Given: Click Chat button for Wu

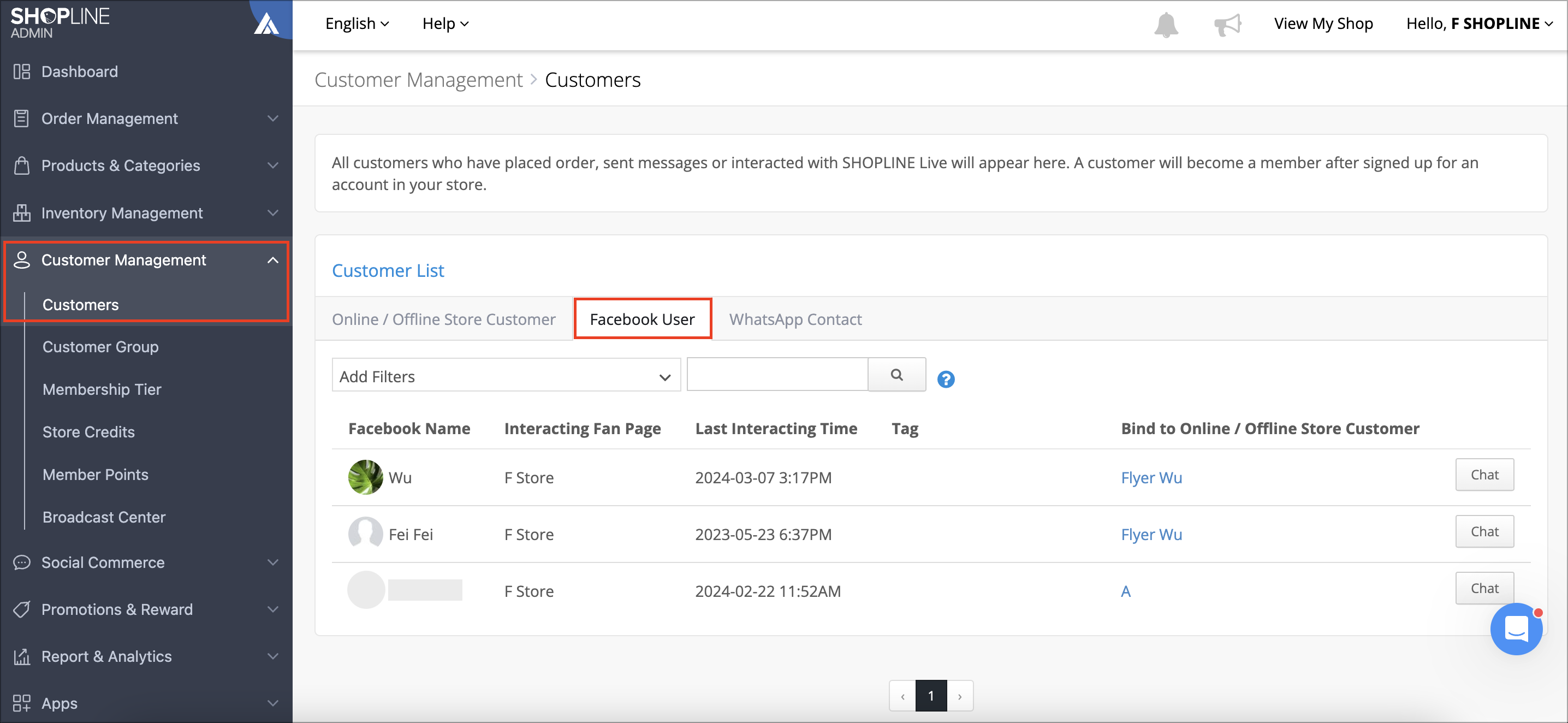Looking at the screenshot, I should click(1484, 475).
